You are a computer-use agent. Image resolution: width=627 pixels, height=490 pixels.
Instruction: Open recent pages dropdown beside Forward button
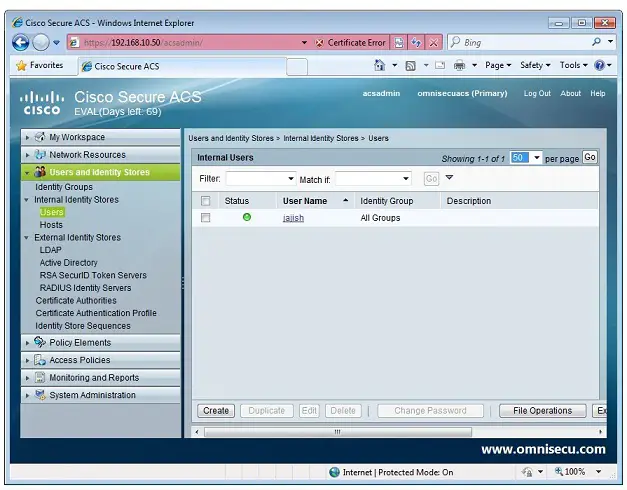click(x=56, y=42)
